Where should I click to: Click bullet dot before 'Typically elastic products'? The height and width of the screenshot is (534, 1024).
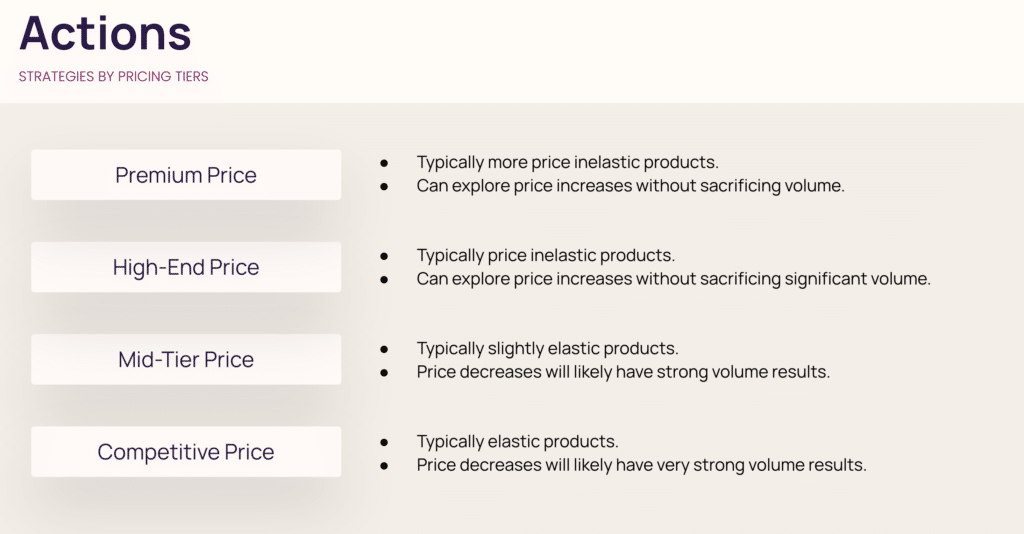point(384,441)
